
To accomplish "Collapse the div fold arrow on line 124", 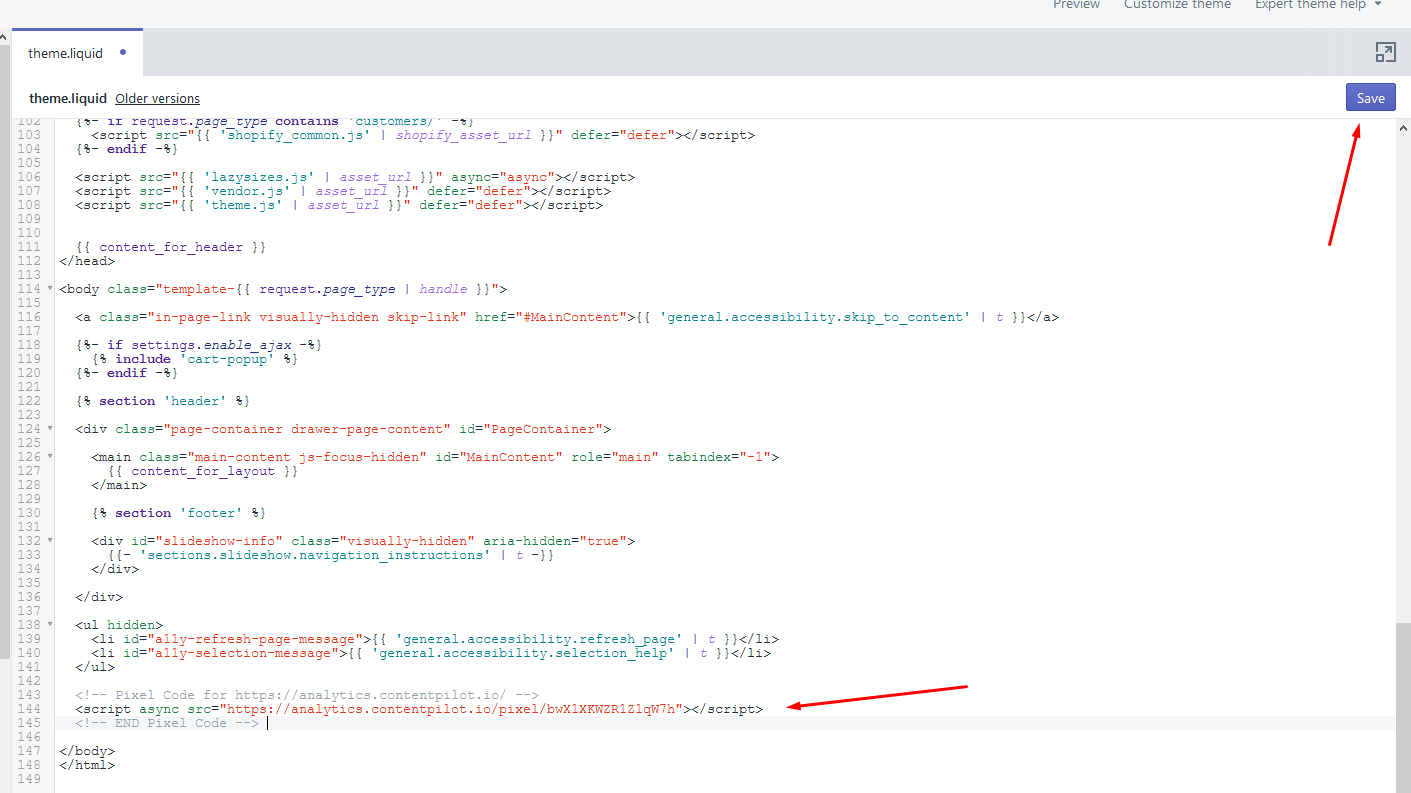I will click(50, 429).
